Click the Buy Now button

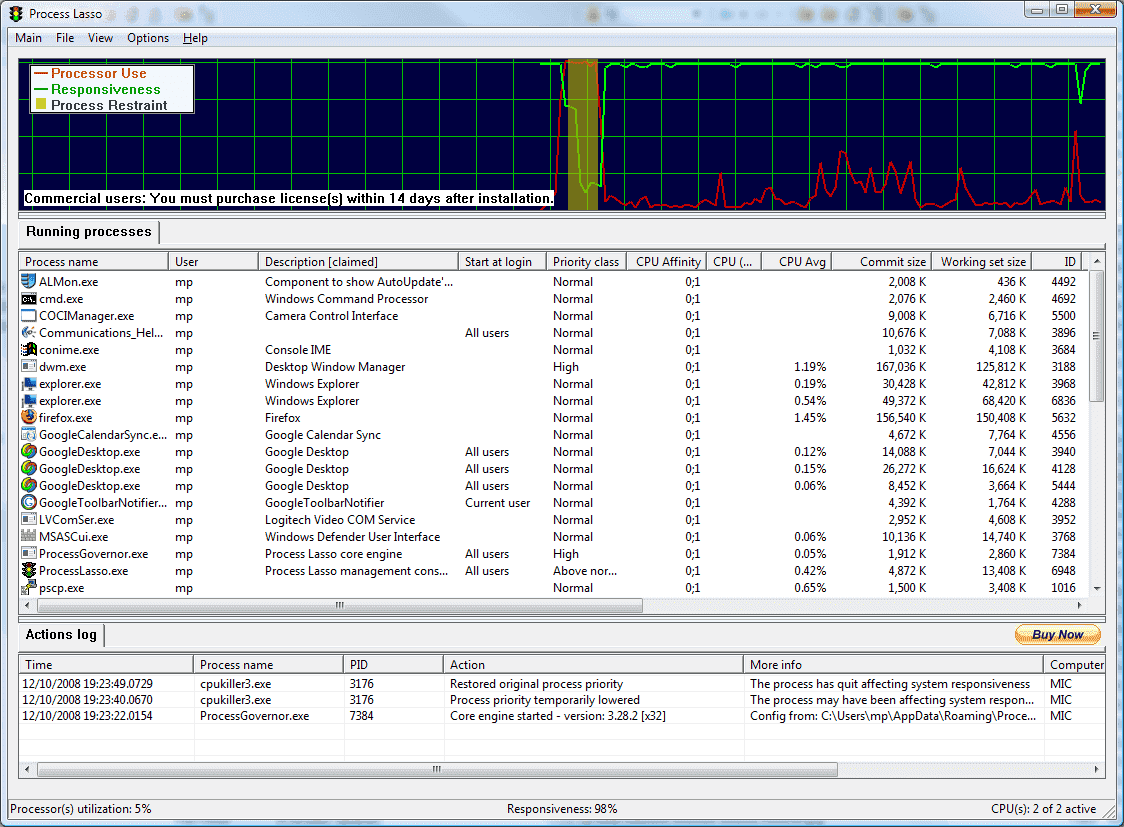pyautogui.click(x=1057, y=634)
